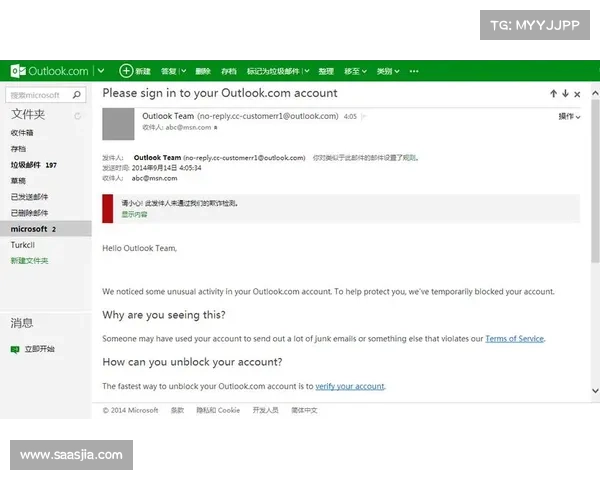Click the message subject 'Please sign in' heading

point(220,93)
